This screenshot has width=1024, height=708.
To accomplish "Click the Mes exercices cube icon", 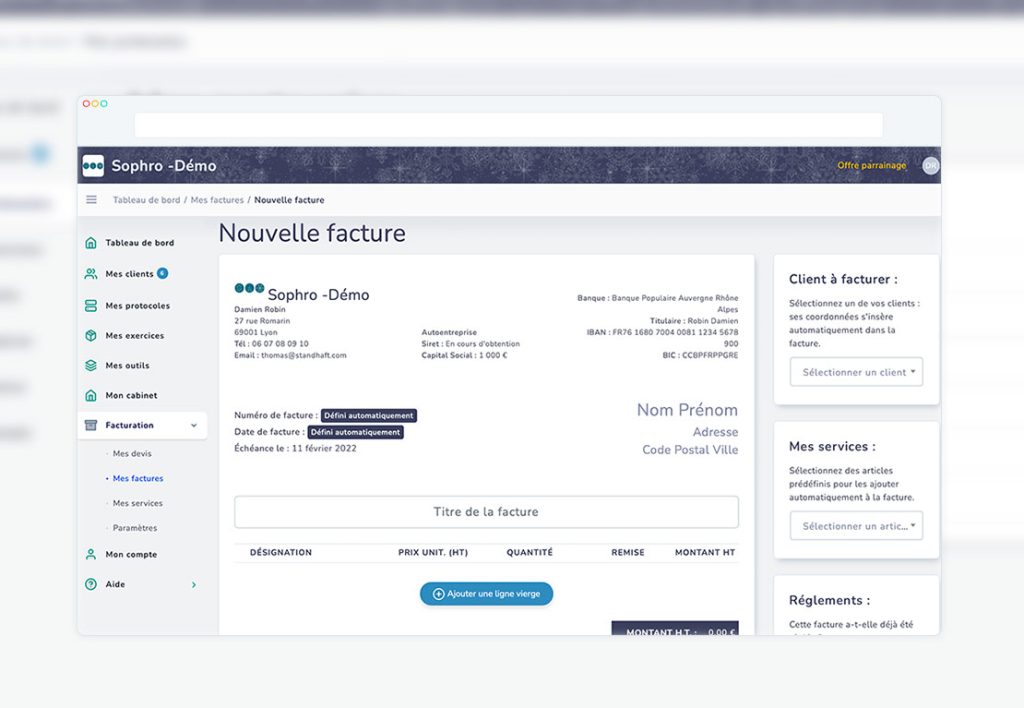I will (x=91, y=336).
